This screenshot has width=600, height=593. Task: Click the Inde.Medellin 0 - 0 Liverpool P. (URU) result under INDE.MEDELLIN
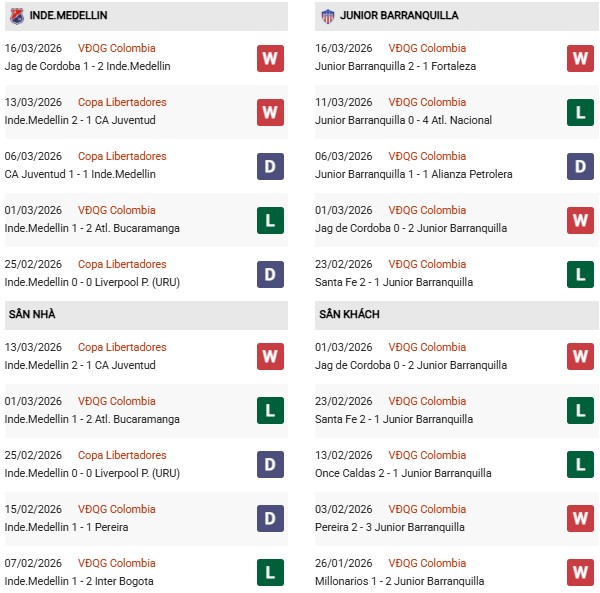(x=92, y=282)
